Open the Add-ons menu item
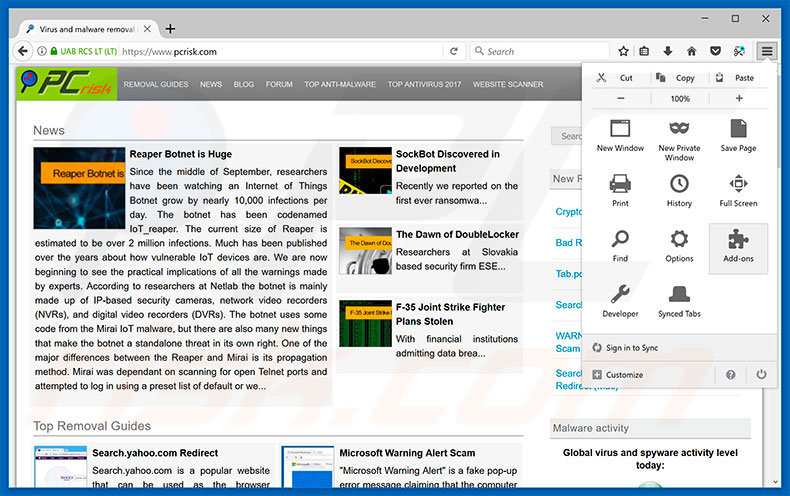 [x=738, y=248]
